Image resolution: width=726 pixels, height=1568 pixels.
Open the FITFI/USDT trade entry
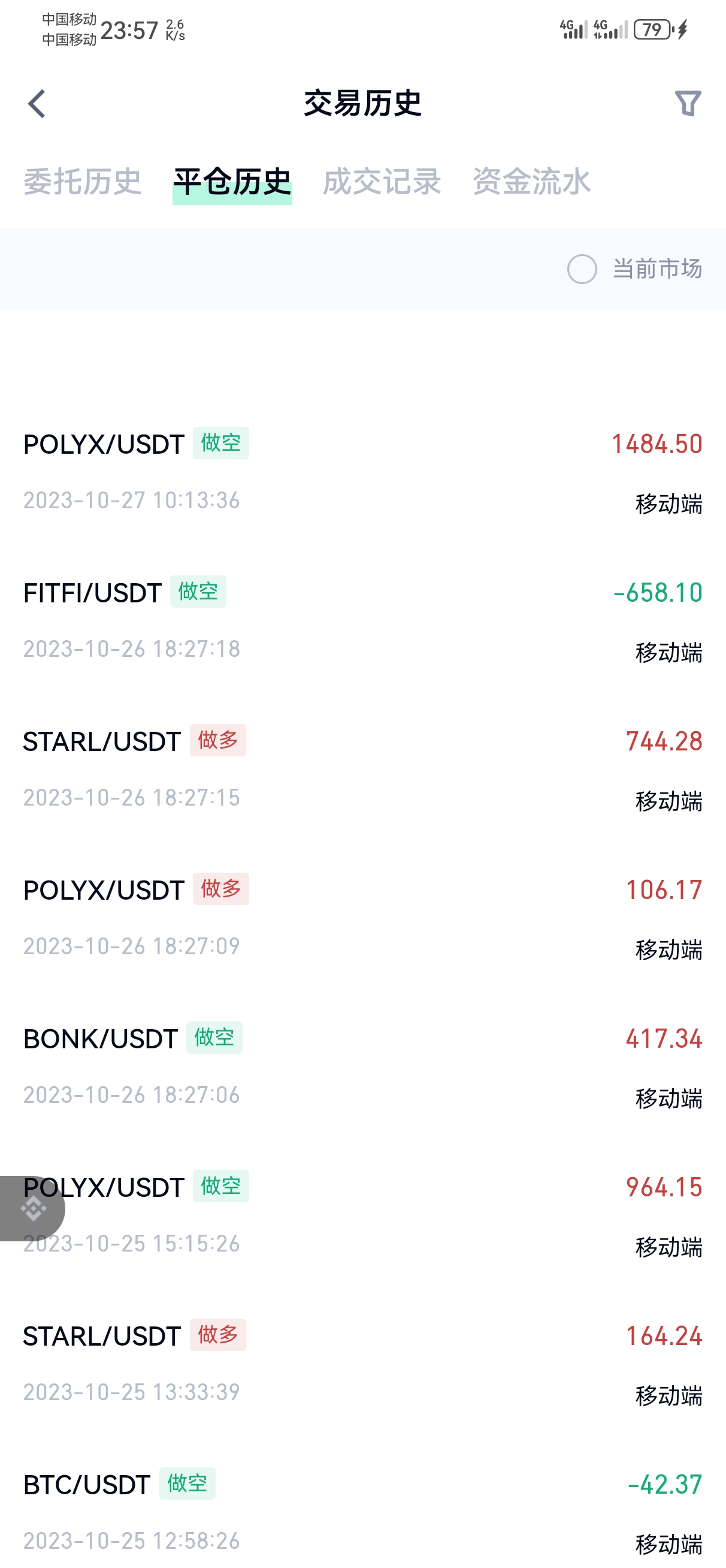362,620
